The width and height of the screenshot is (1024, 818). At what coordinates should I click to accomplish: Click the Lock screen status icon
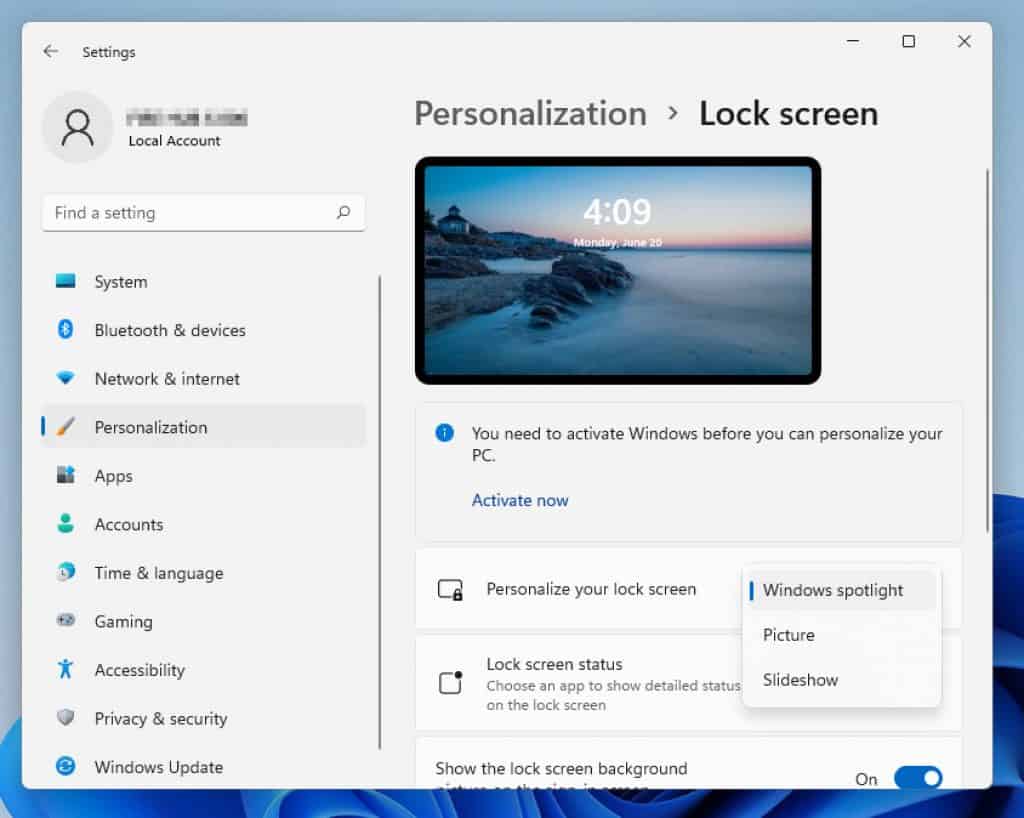point(450,682)
